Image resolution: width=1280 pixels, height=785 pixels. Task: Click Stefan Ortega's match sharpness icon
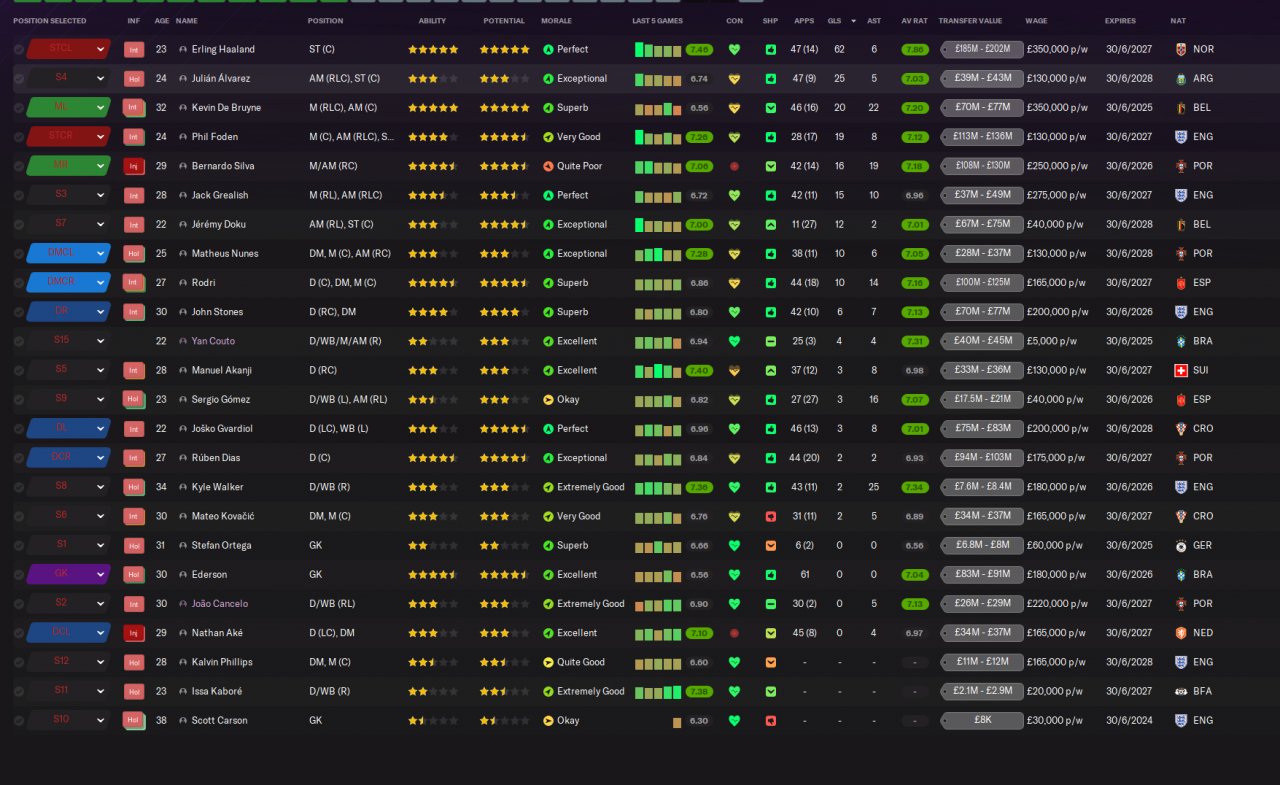[770, 546]
